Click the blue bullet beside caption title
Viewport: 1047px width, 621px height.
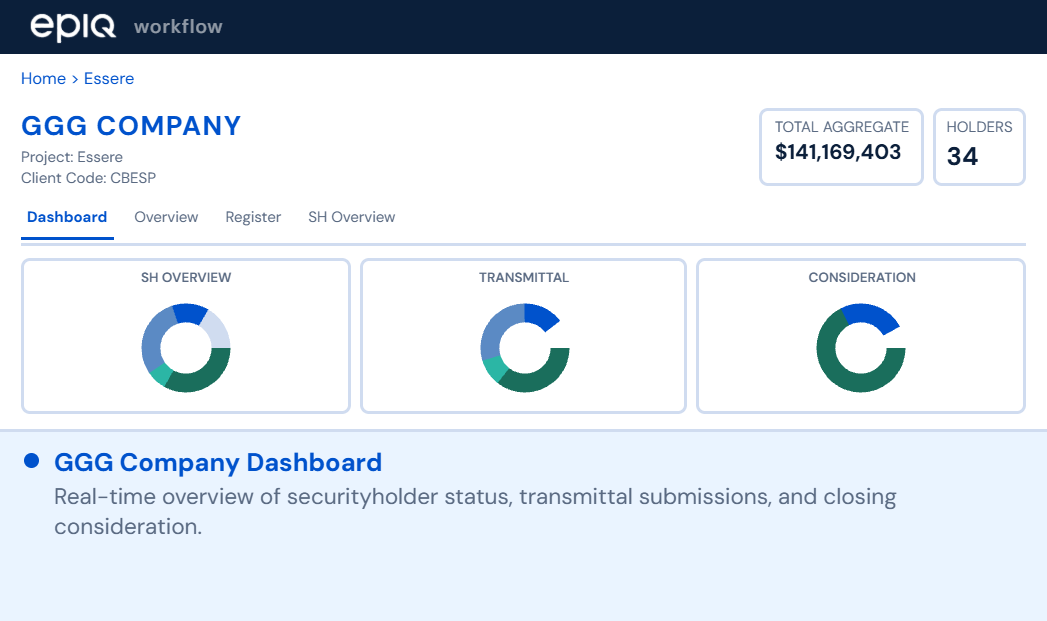31,461
